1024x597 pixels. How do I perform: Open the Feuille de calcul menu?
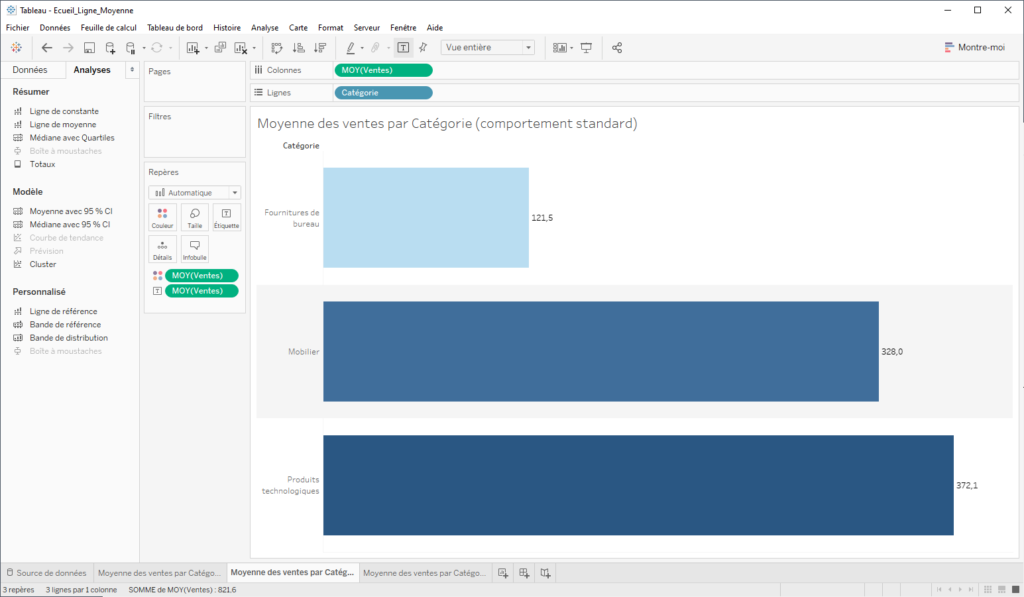(x=108, y=27)
